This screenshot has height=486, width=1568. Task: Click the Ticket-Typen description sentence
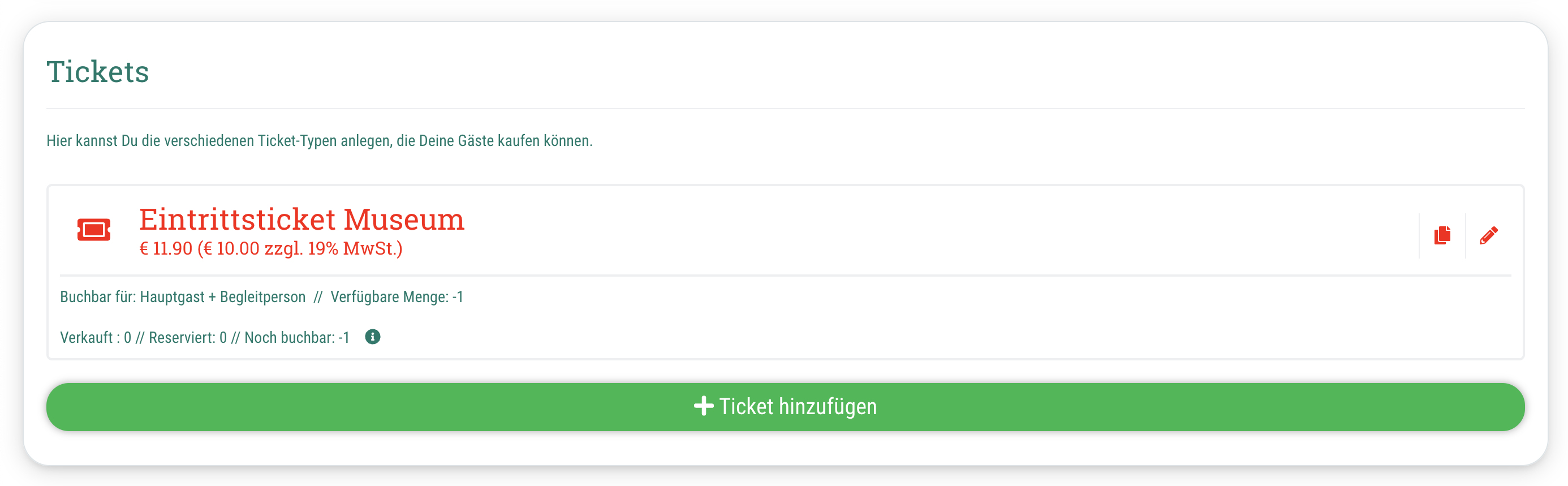319,141
